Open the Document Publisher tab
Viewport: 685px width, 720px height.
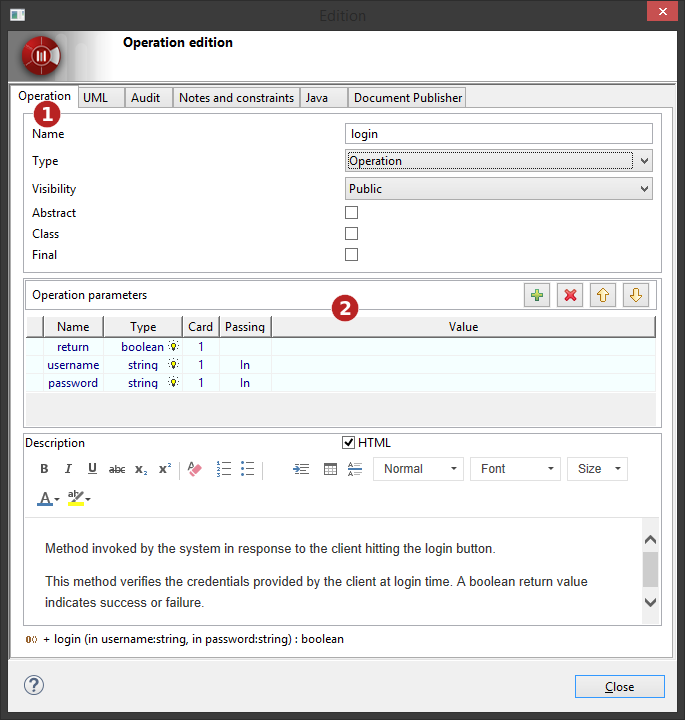click(407, 98)
